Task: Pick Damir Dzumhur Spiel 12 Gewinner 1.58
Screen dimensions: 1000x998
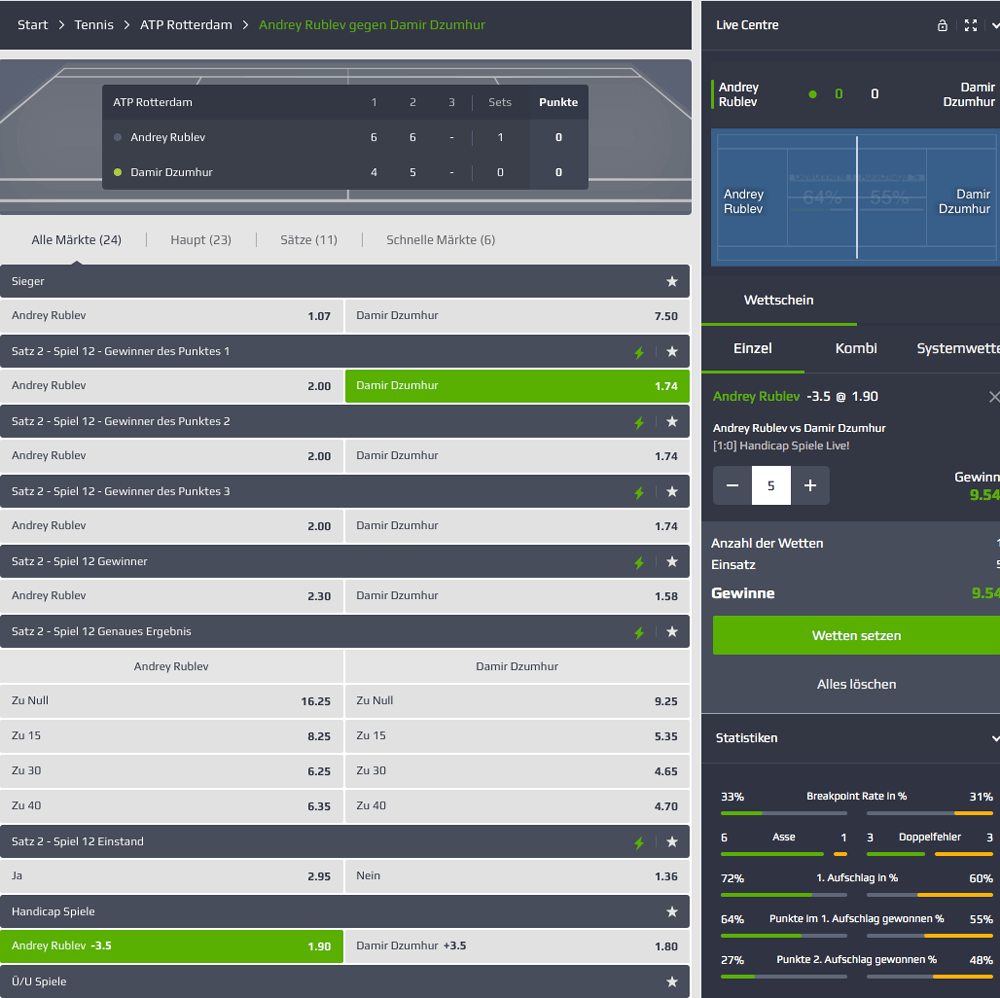Action: [x=517, y=596]
